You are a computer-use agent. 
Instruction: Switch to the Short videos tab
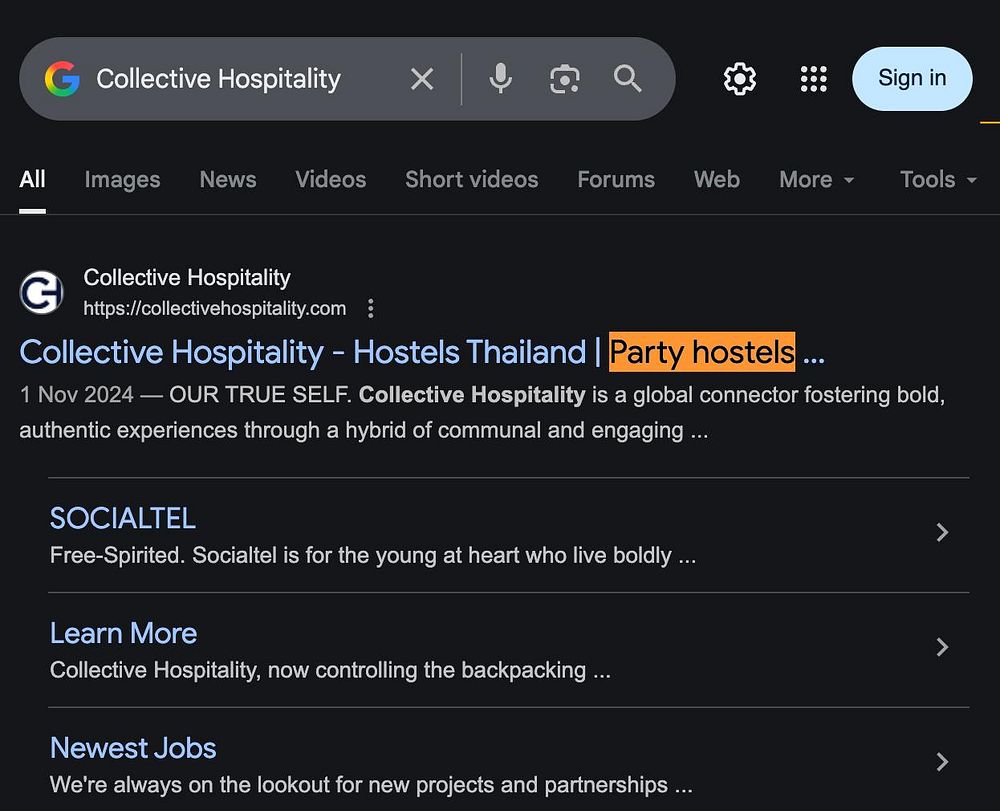tap(472, 180)
